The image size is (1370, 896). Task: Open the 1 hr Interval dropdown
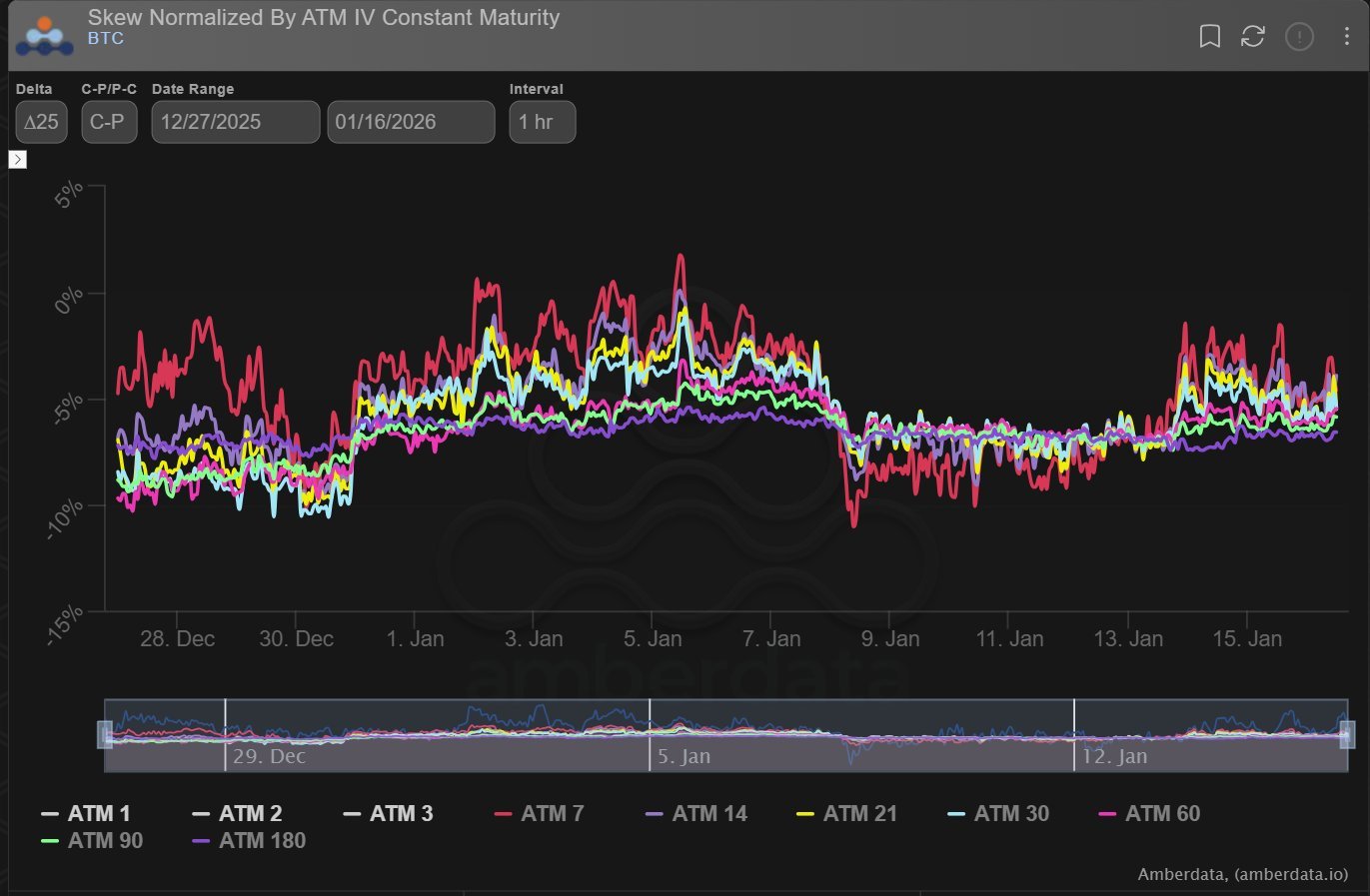(542, 122)
